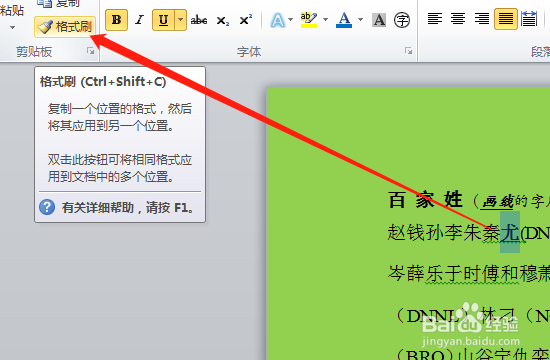Apply distributed alignment icon
Screen dimensions: 550x360
click(529, 19)
